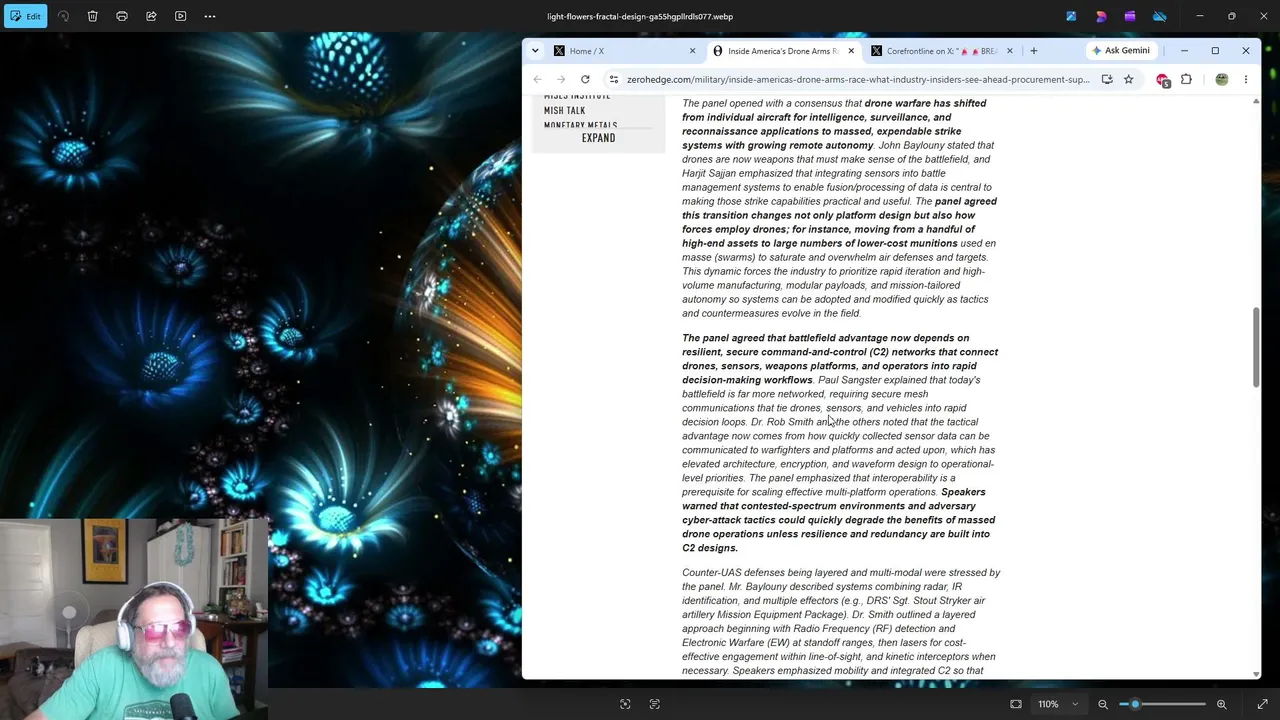Toggle fit-to-window icon in Photos
Image resolution: width=1280 pixels, height=720 pixels.
pyautogui.click(x=1016, y=704)
